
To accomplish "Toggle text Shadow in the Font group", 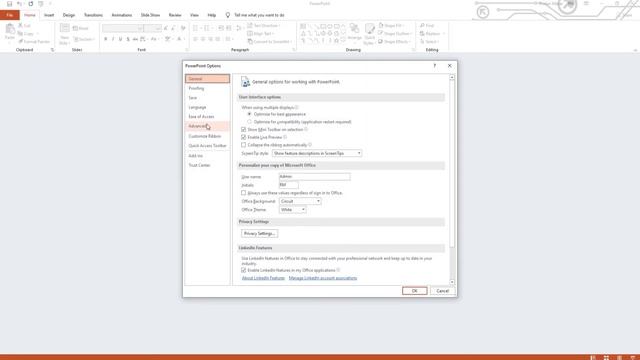I will [128, 39].
